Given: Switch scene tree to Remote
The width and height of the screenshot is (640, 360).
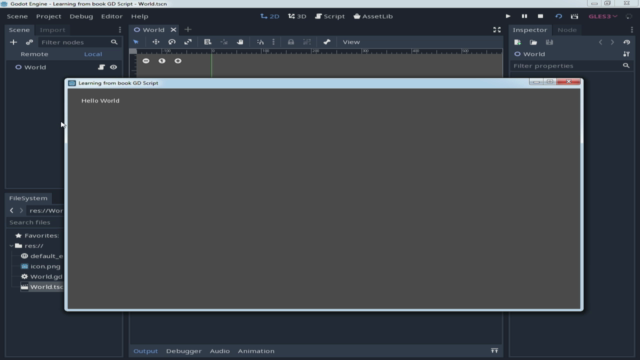Looking at the screenshot, I should [34, 54].
